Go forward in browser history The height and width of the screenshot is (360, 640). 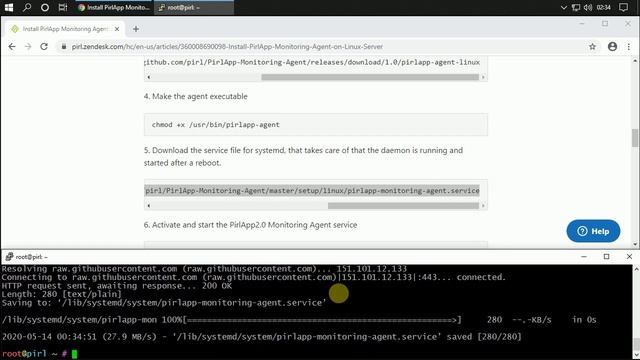[28, 47]
